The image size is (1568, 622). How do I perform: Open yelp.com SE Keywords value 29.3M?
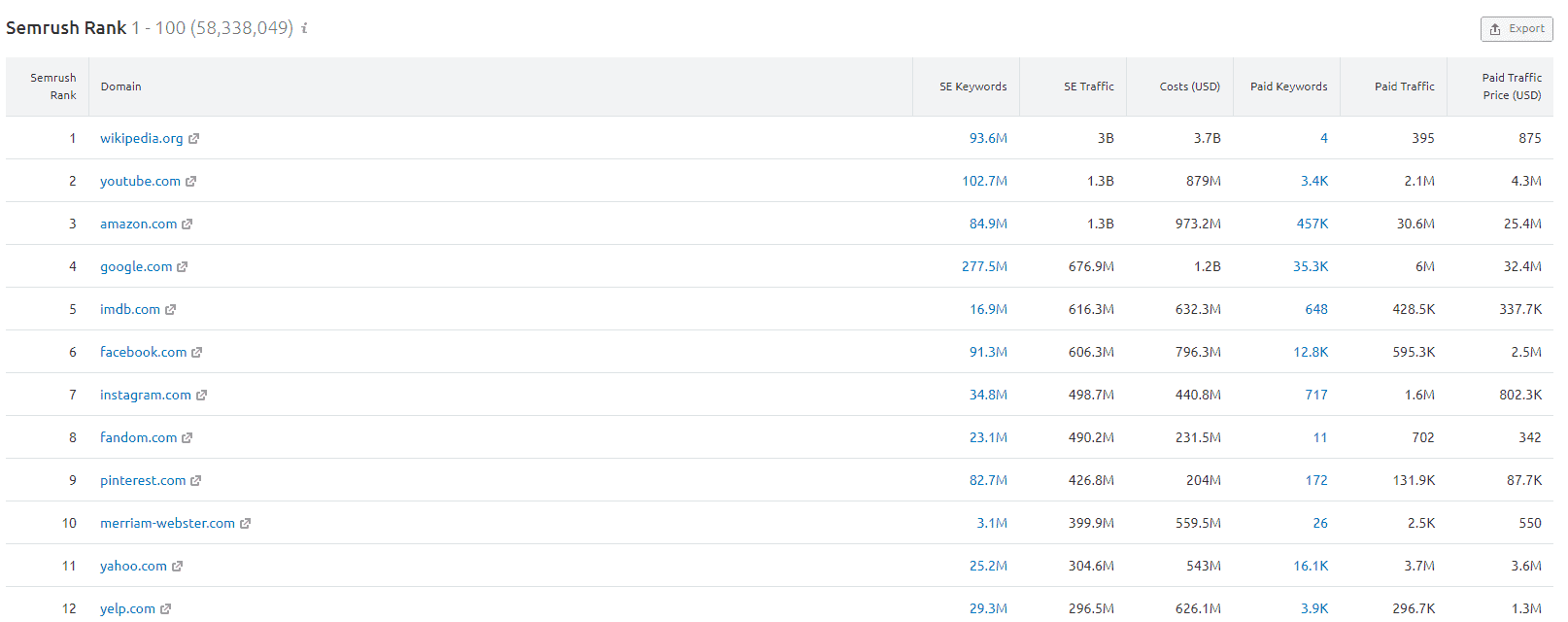point(988,608)
